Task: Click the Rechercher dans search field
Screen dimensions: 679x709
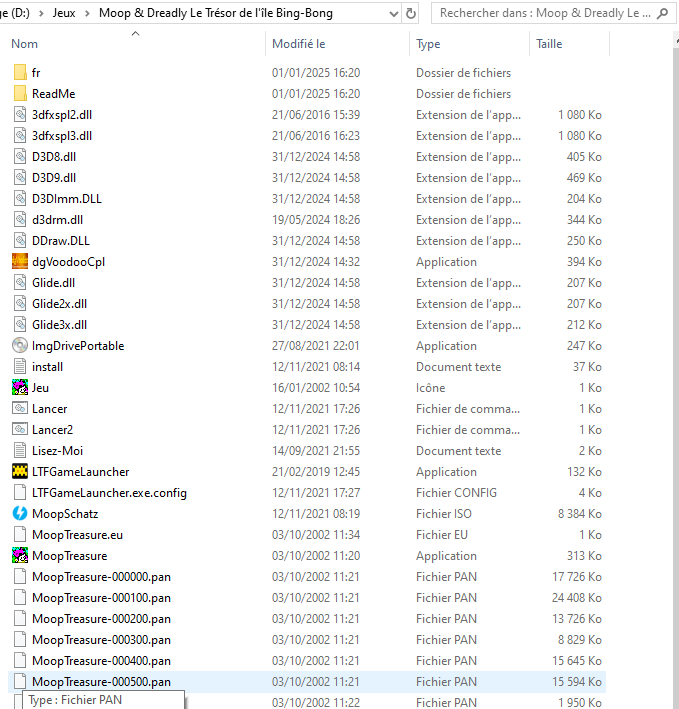Action: point(545,13)
